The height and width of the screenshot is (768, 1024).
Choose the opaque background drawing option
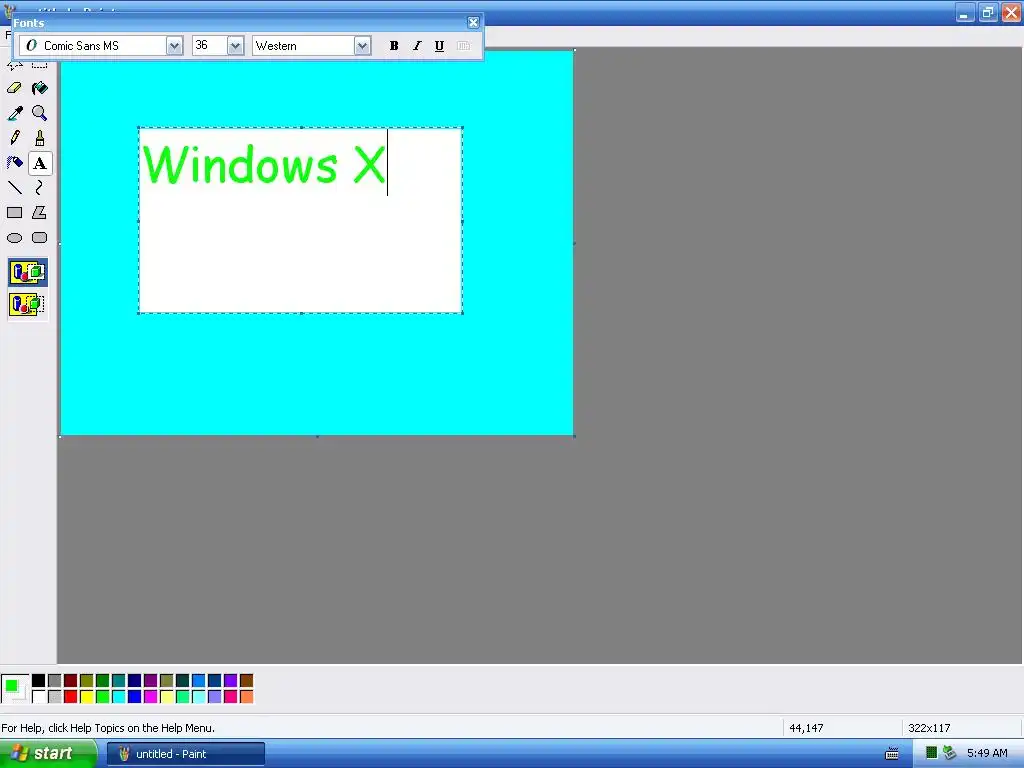[x=27, y=272]
